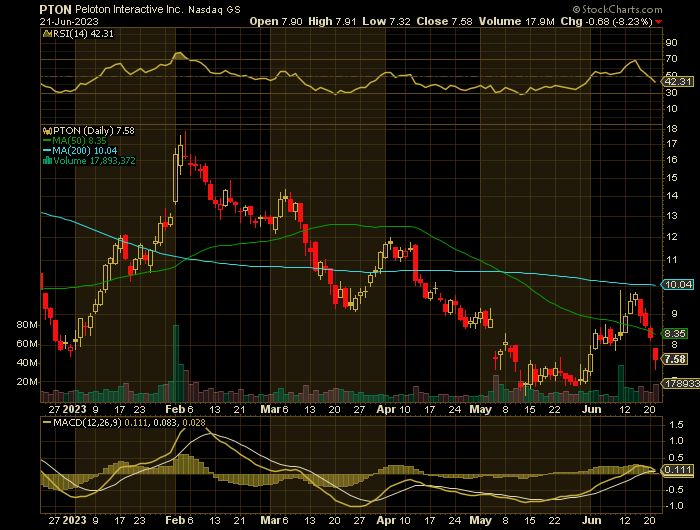
Task: Click the 7.58 last price tag
Action: click(675, 359)
